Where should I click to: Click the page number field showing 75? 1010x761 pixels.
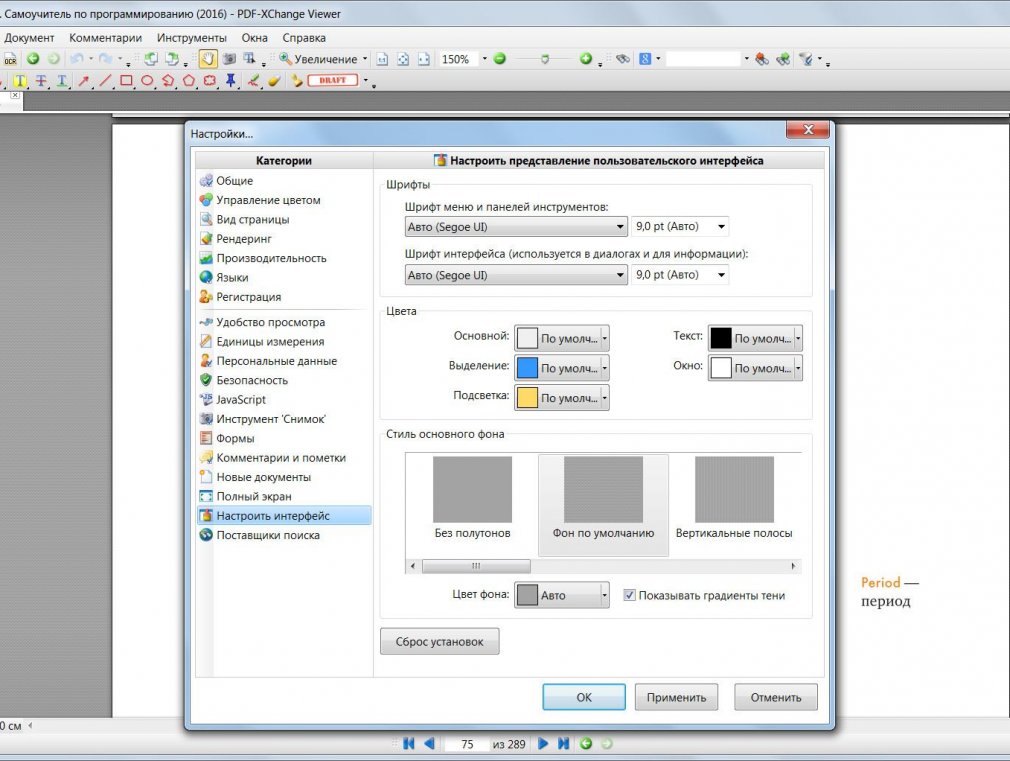tap(467, 744)
